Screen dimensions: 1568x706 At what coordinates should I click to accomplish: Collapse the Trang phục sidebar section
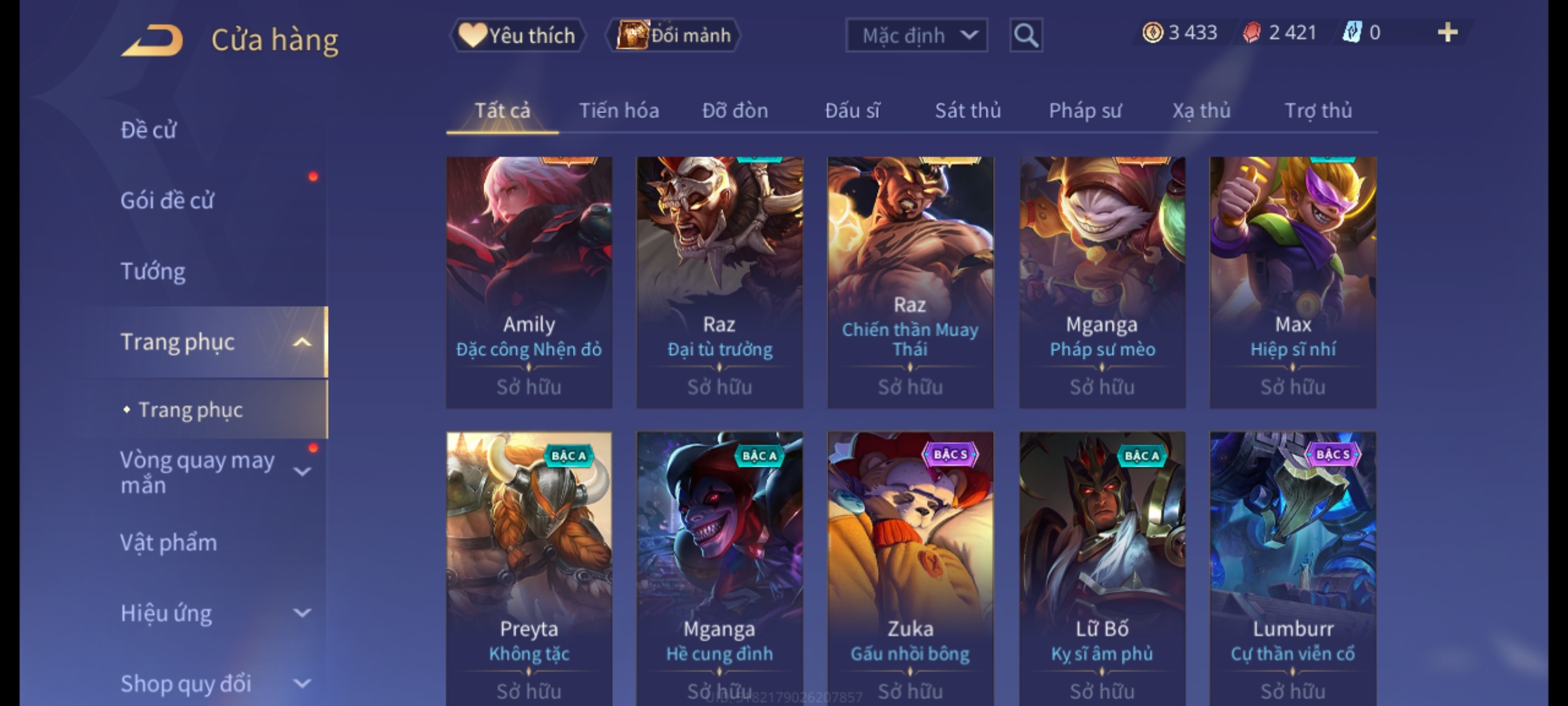[x=302, y=342]
